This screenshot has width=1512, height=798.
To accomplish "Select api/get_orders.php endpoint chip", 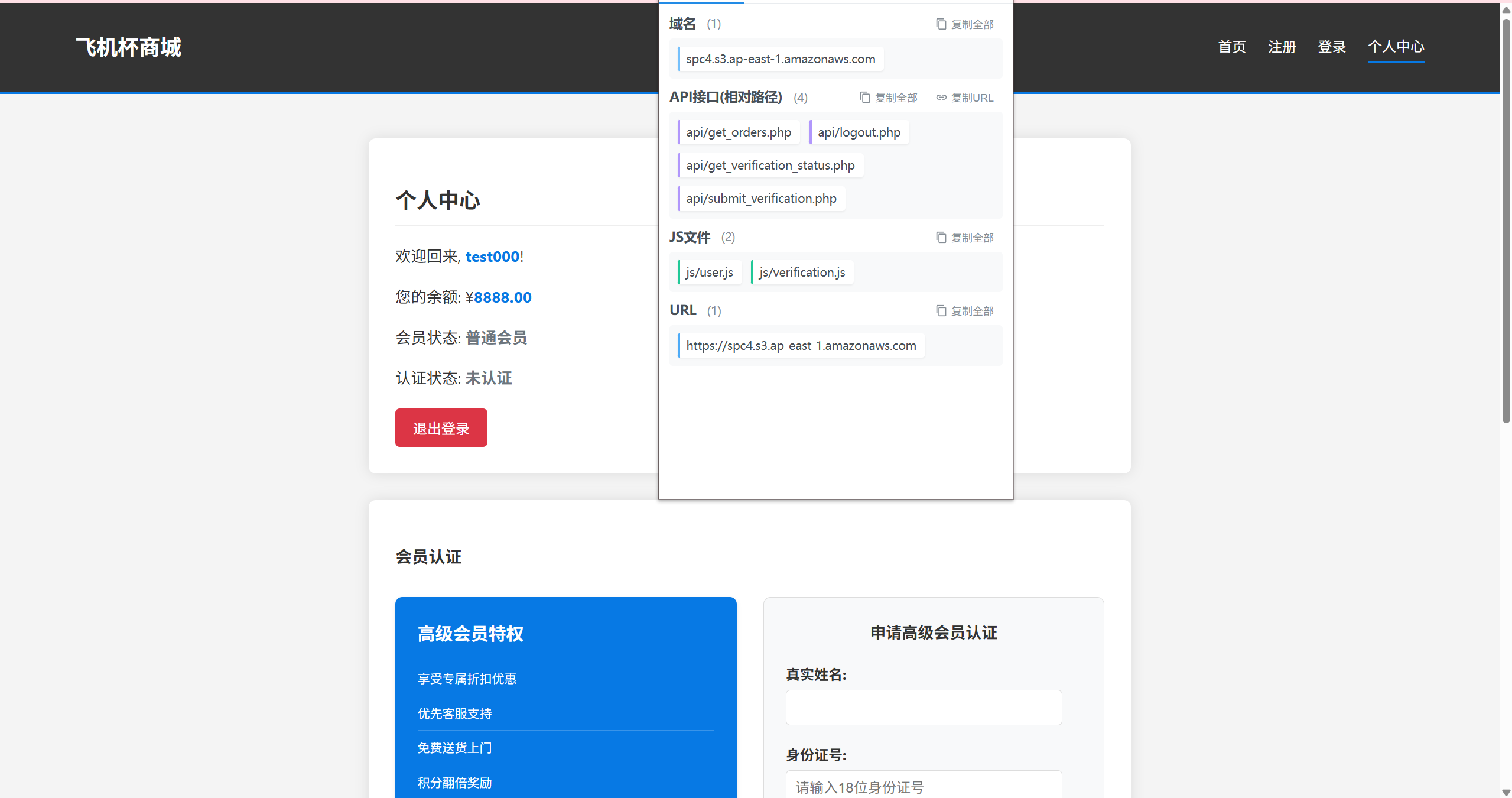I will click(x=739, y=132).
